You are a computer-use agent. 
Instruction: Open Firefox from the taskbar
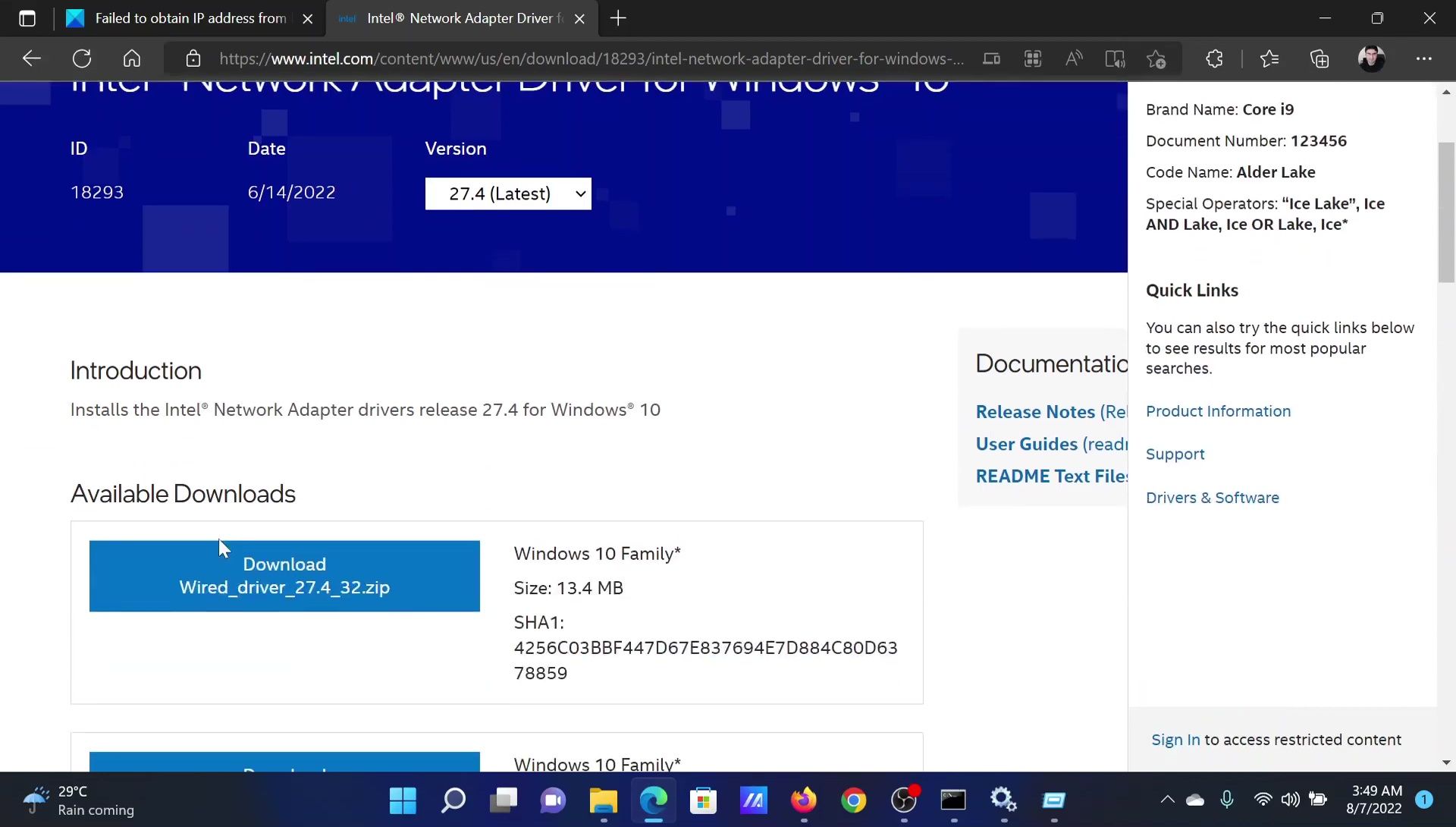click(804, 800)
